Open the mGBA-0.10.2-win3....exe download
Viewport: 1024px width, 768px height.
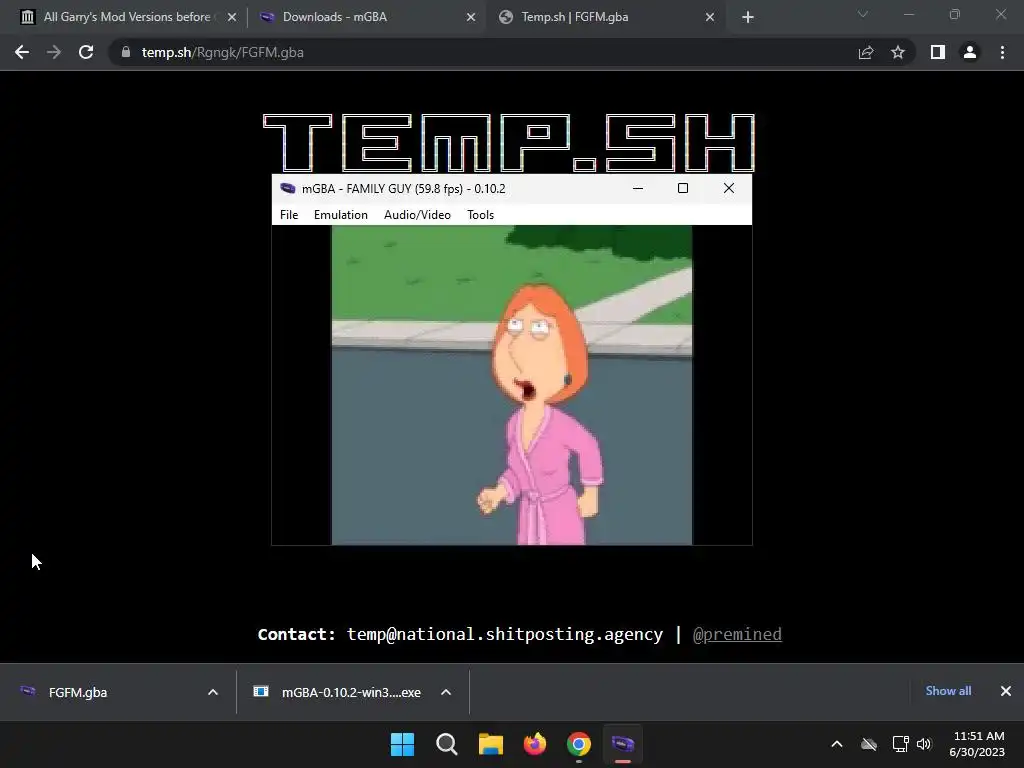pyautogui.click(x=351, y=692)
